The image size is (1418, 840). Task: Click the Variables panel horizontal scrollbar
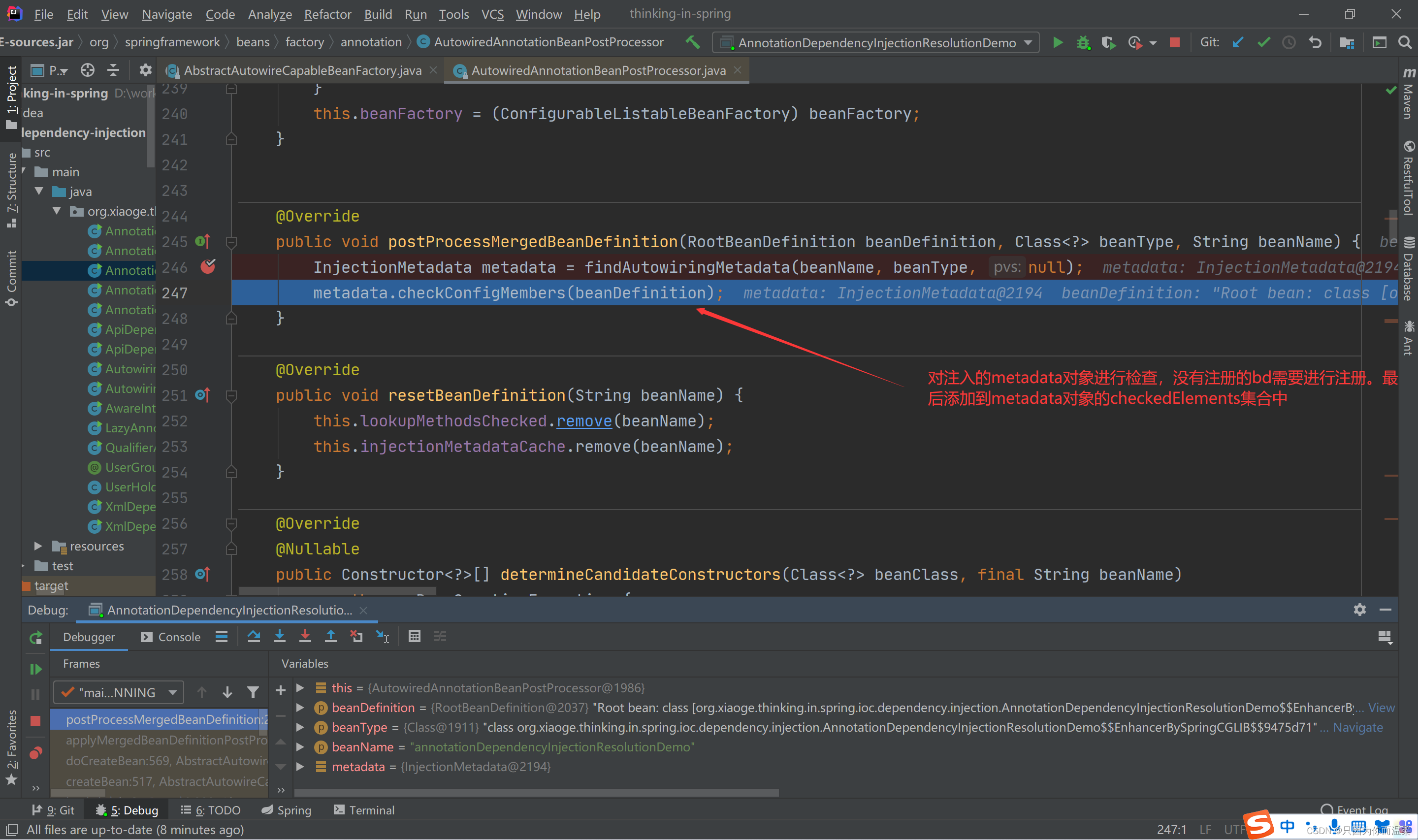tap(535, 792)
